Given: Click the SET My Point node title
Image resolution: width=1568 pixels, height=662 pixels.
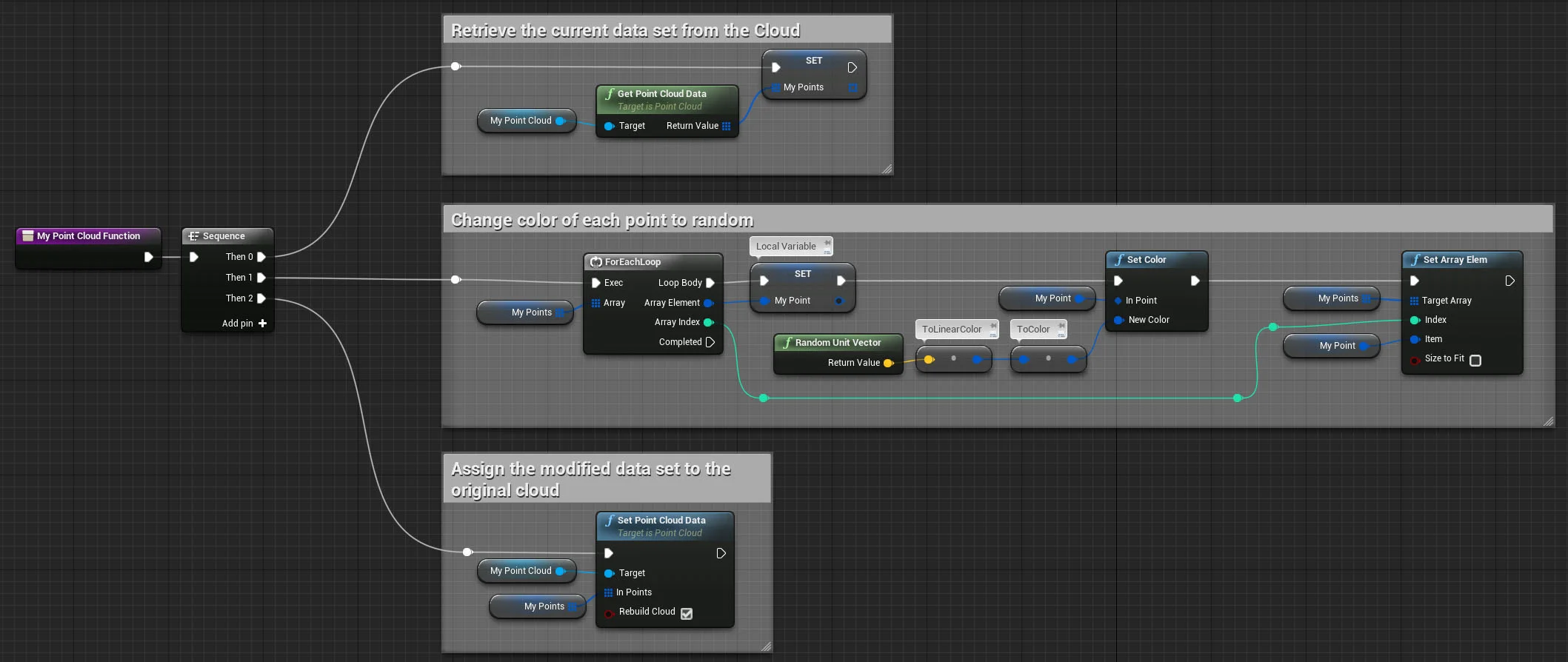Looking at the screenshot, I should point(803,274).
